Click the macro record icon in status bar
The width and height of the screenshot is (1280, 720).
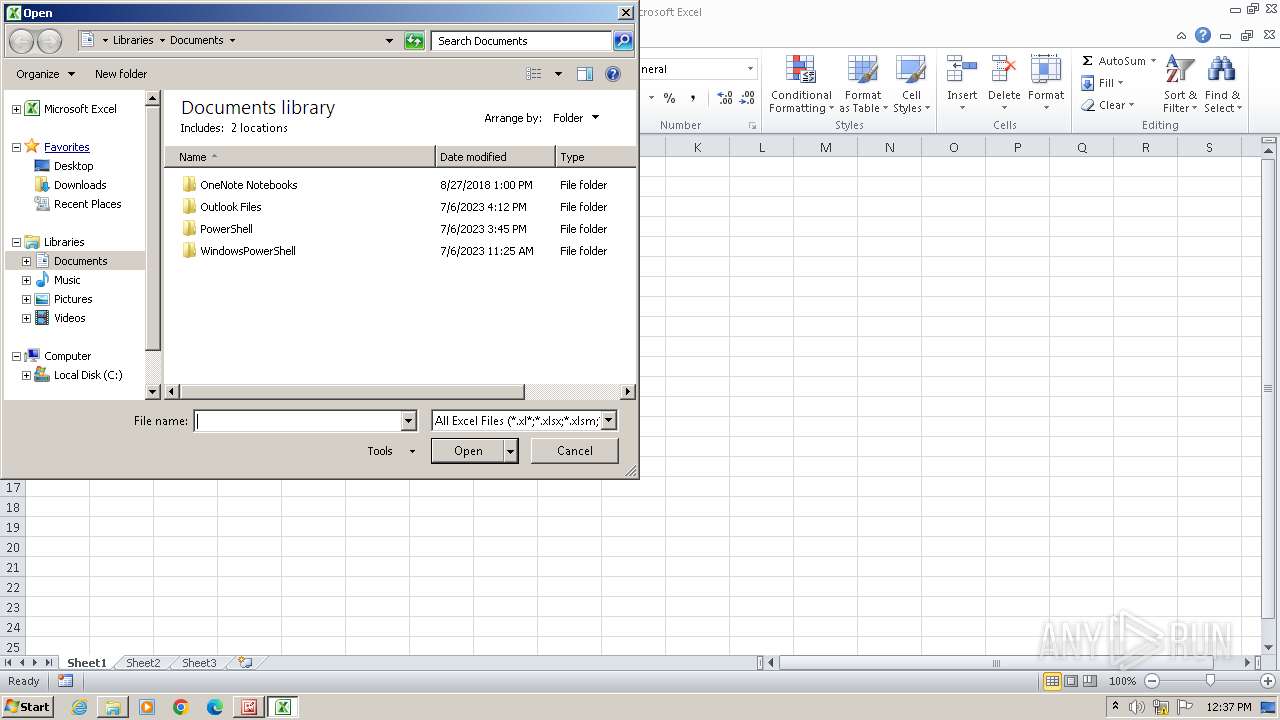tap(65, 681)
